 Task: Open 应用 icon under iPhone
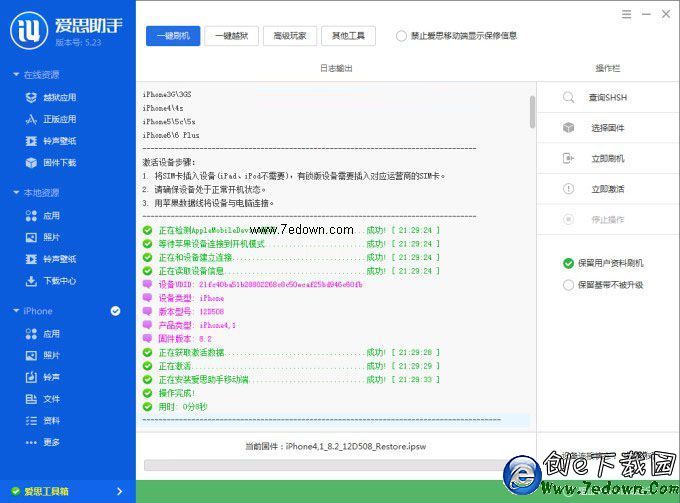[x=31, y=333]
